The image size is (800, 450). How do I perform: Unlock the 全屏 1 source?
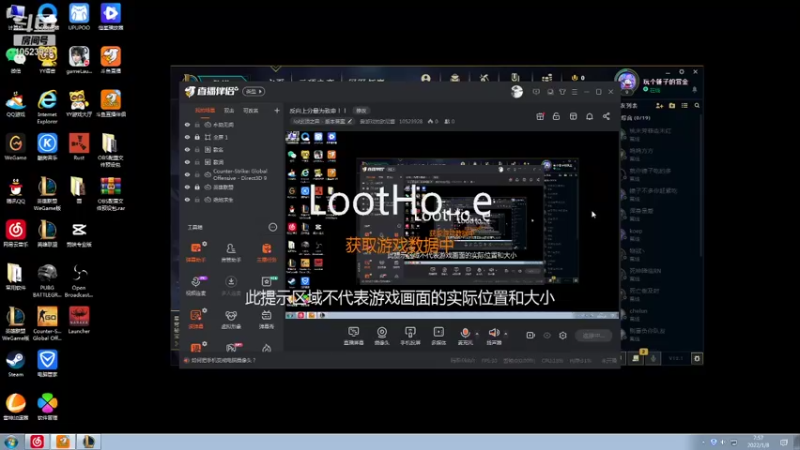click(x=197, y=137)
